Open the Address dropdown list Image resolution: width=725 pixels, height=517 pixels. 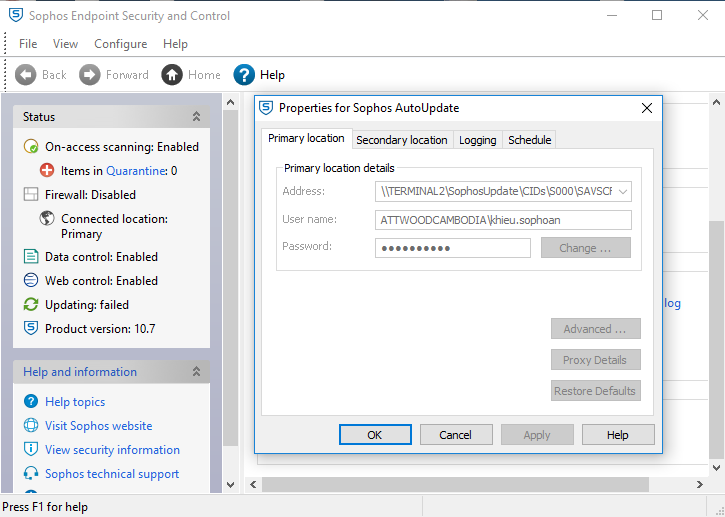click(x=623, y=191)
